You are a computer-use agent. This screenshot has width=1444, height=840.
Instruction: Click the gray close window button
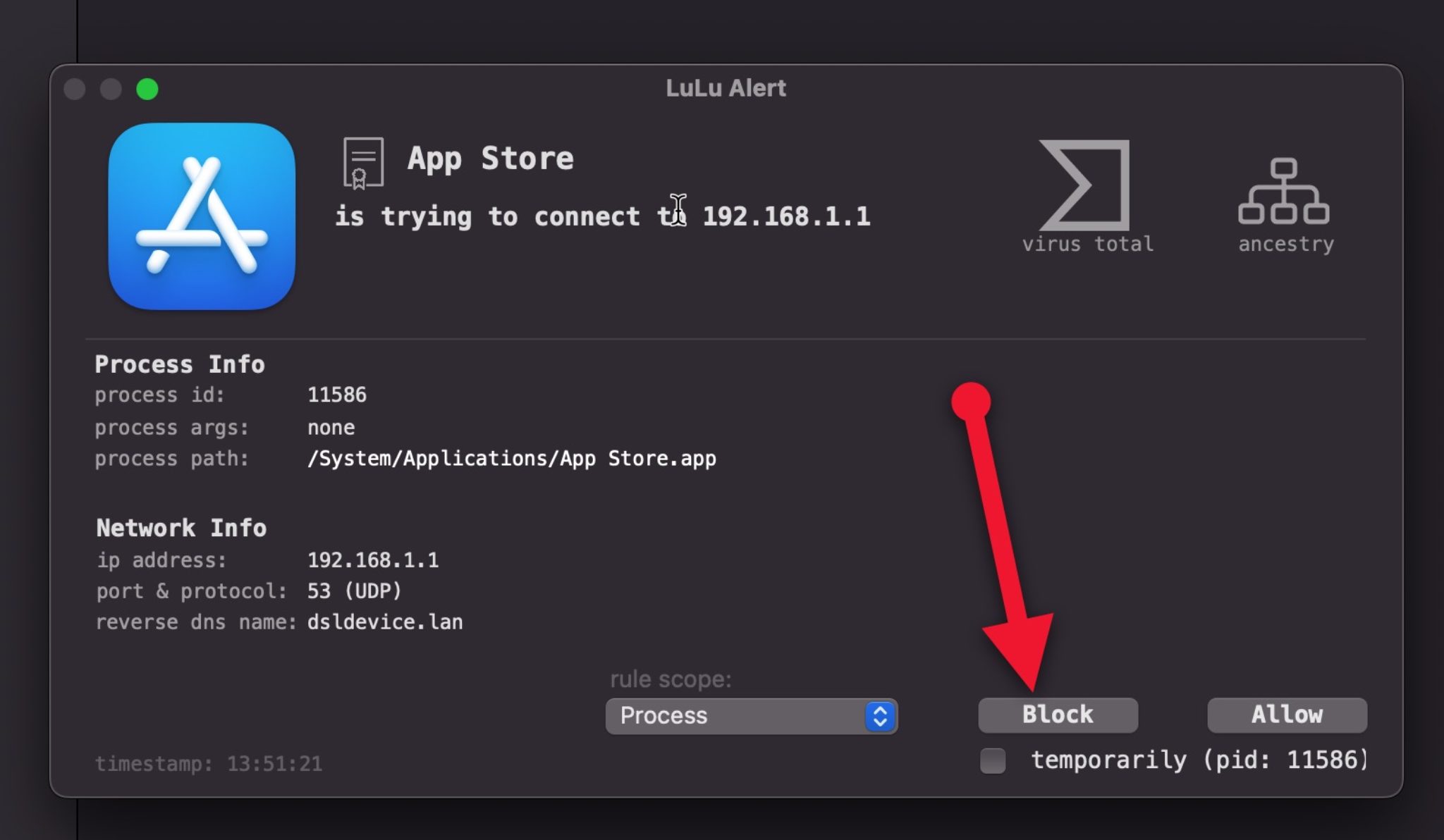coord(75,89)
